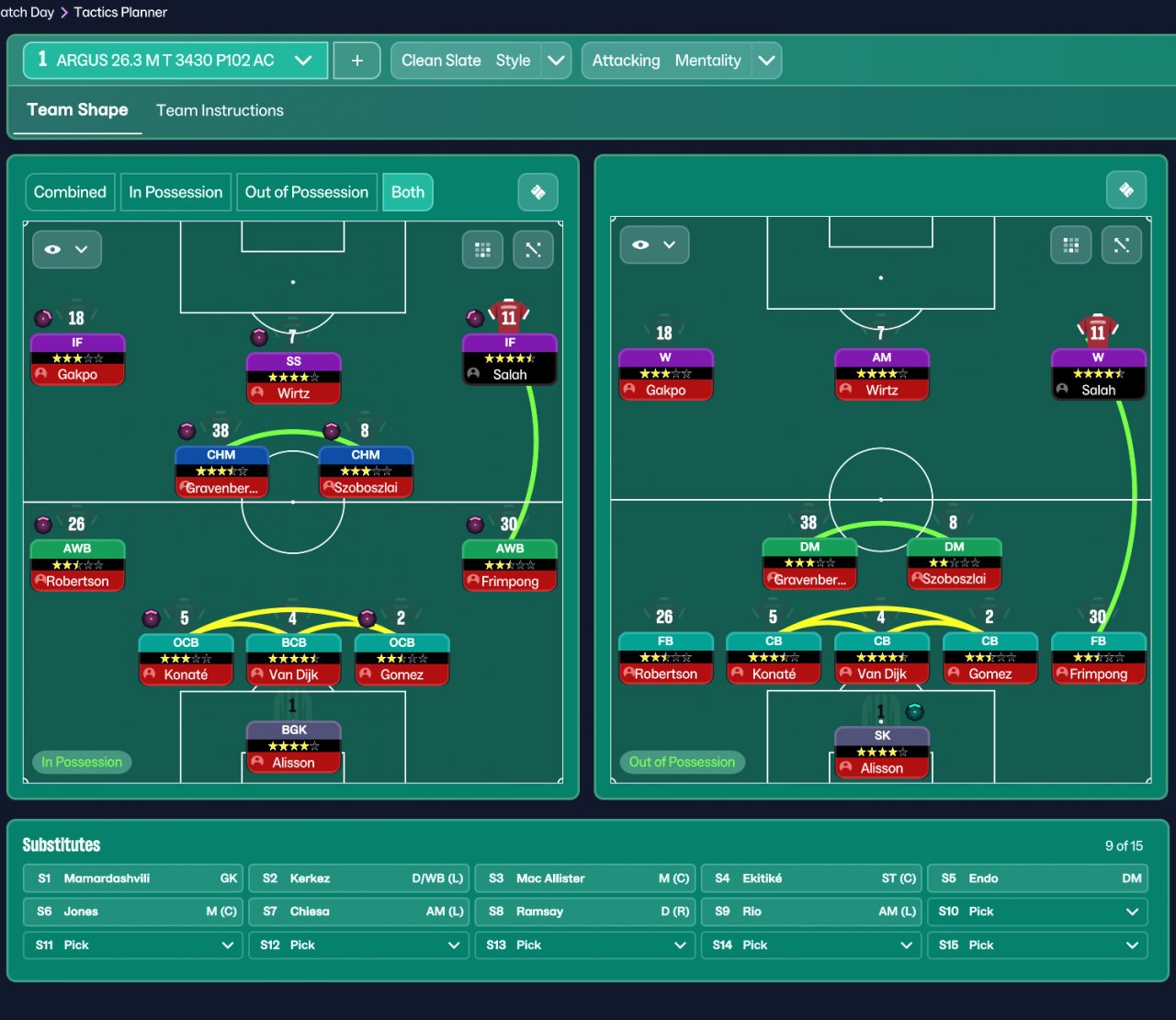The width and height of the screenshot is (1176, 1020).
Task: Open eye visibility options on In Possession pitch
Action: (66, 249)
